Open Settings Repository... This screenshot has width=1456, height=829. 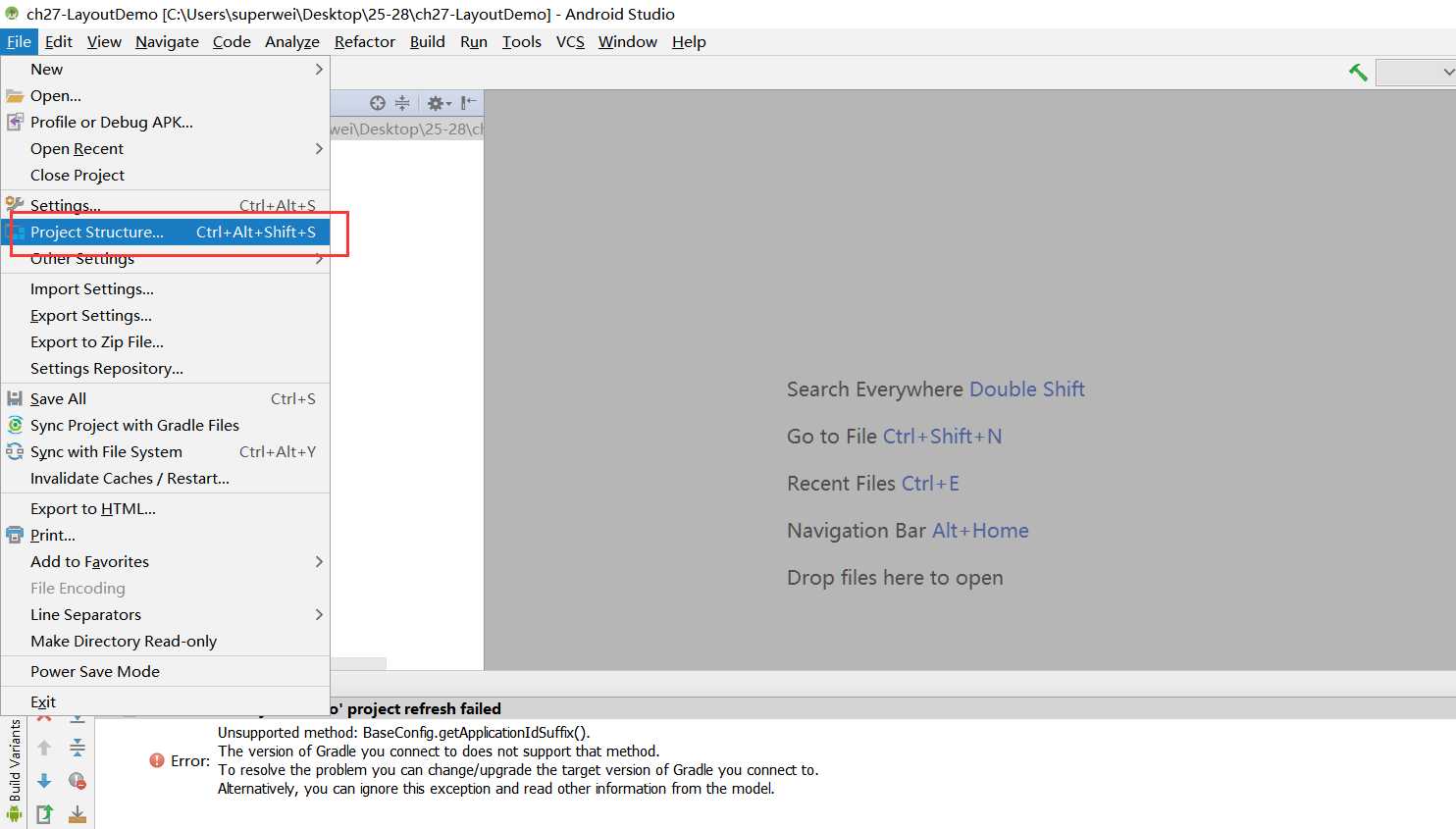tap(165, 368)
